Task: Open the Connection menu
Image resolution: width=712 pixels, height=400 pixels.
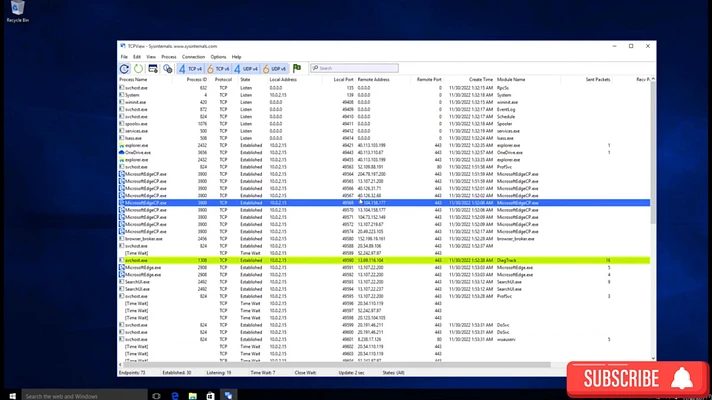Action: click(x=193, y=57)
